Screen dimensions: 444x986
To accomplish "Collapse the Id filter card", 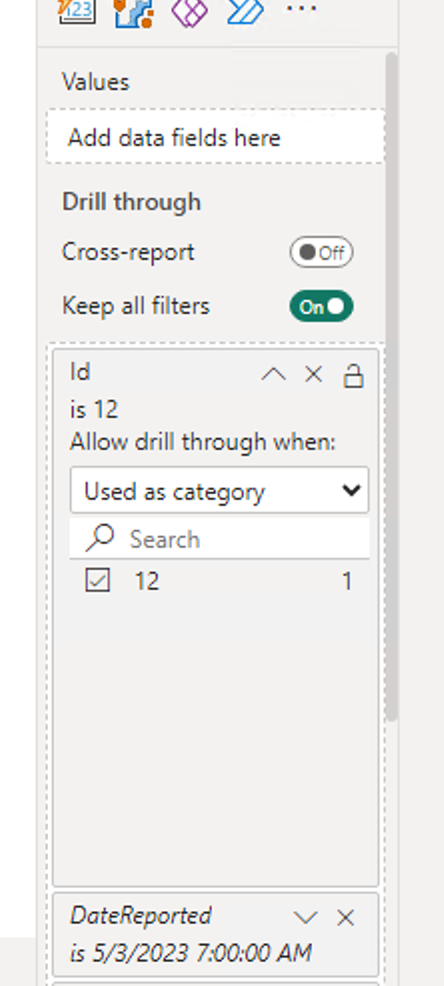I will [274, 375].
